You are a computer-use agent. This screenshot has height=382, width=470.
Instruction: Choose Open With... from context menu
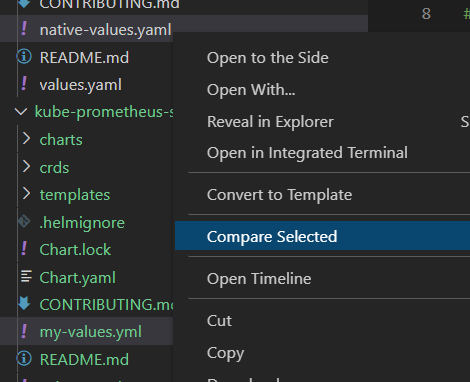tap(251, 90)
